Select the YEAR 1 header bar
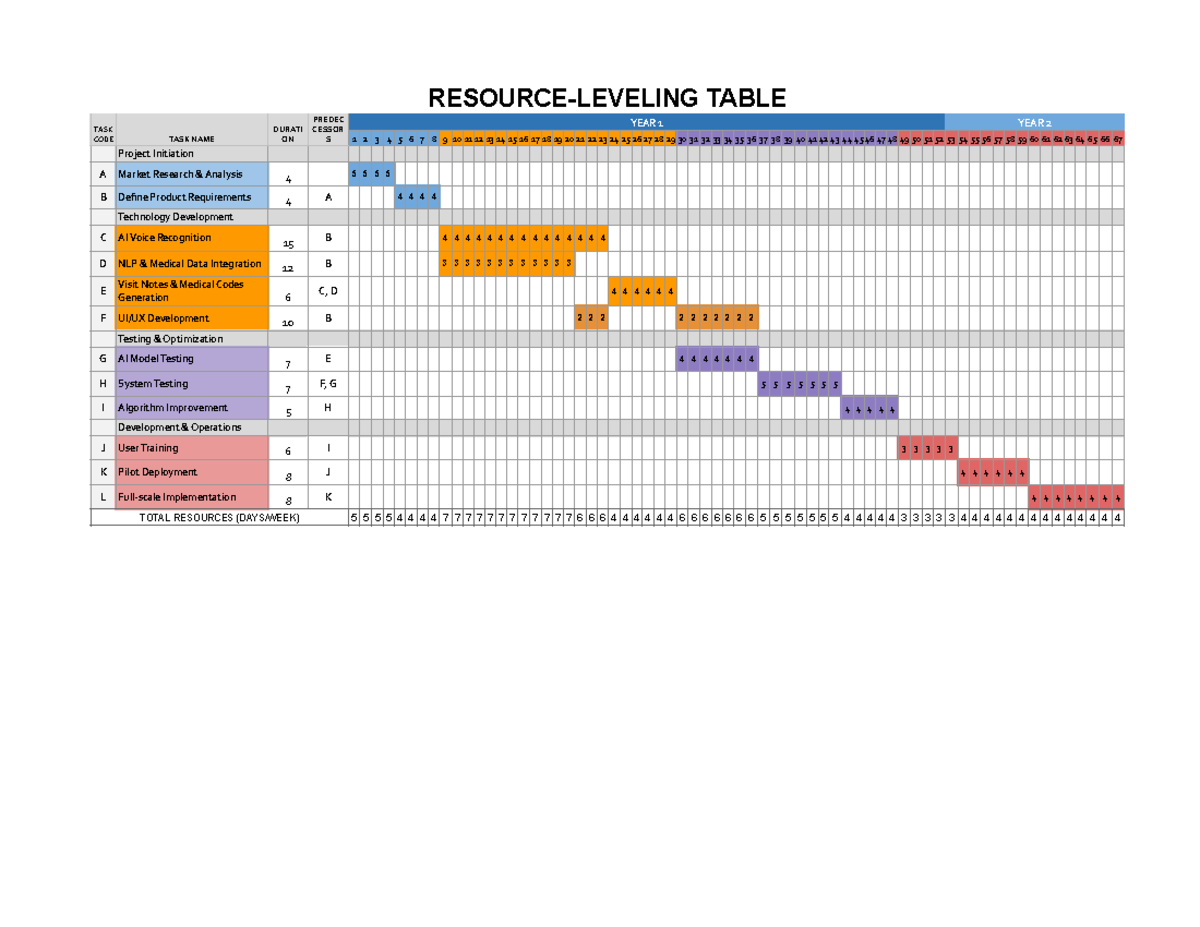 point(646,122)
